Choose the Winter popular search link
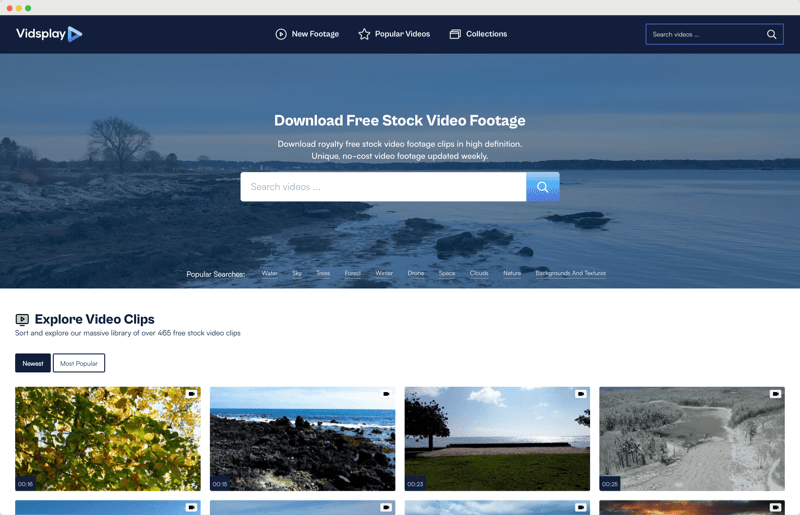This screenshot has height=515, width=800. click(x=384, y=273)
